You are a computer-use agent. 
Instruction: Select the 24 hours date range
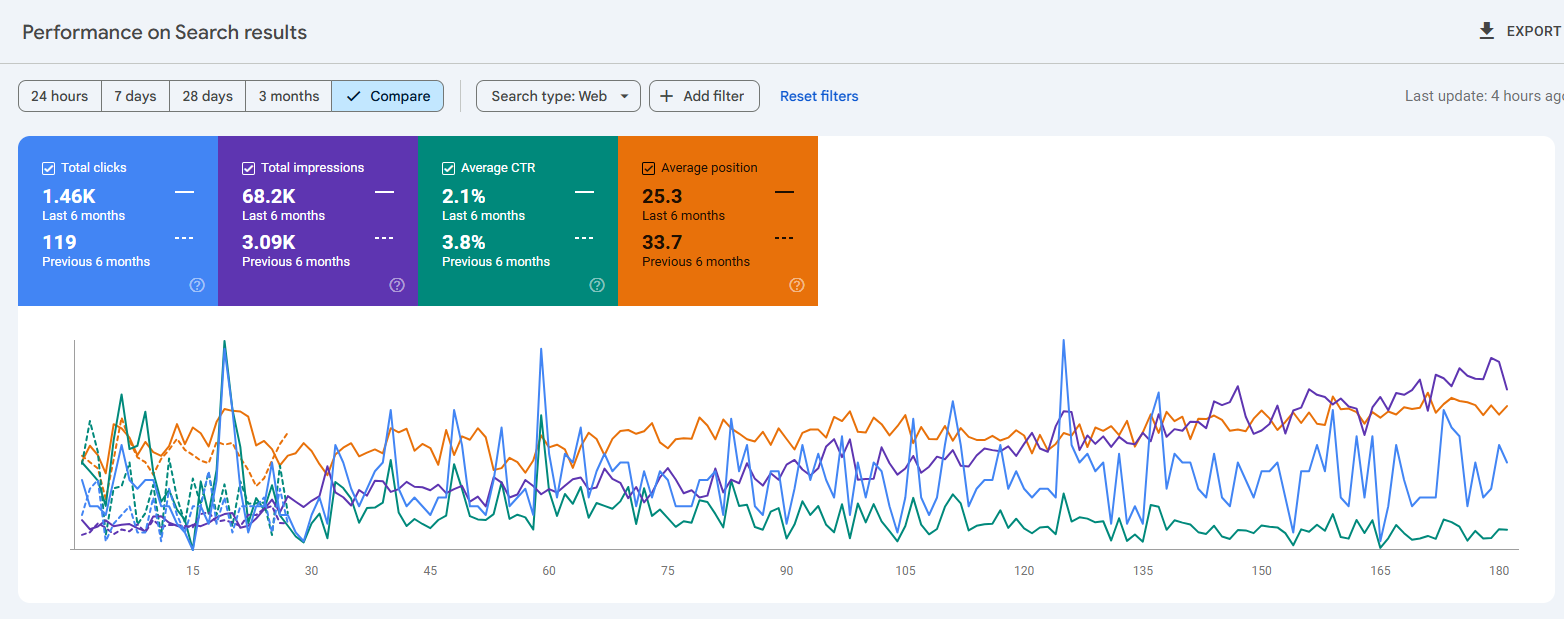click(60, 96)
